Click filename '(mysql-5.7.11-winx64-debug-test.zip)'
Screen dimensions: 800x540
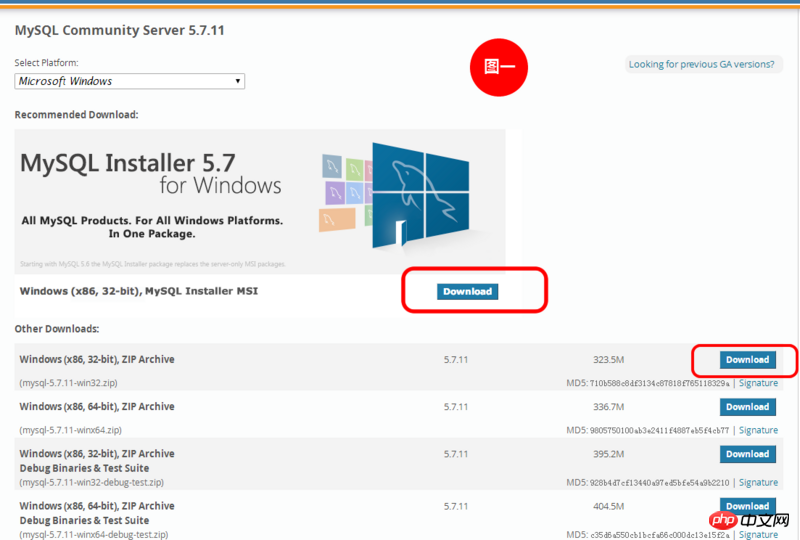tap(93, 534)
